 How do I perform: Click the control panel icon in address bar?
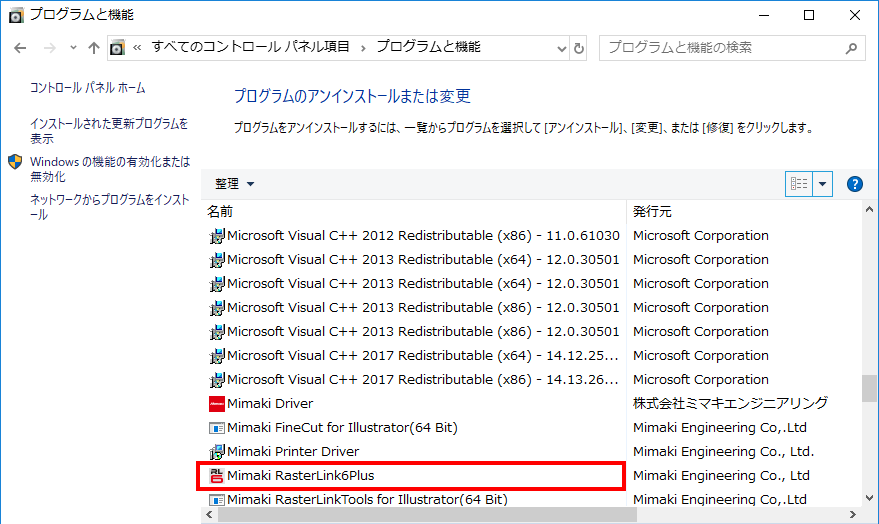(x=117, y=48)
